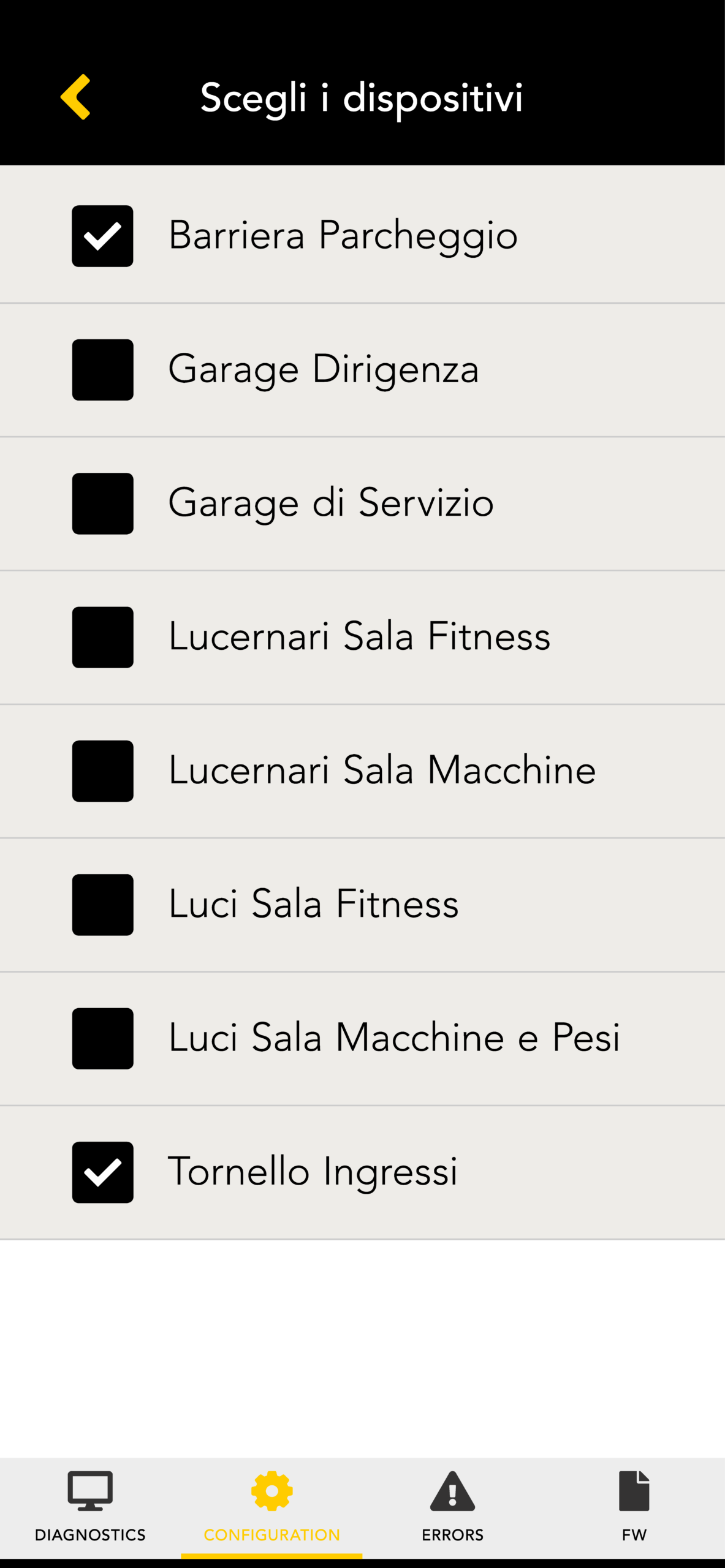Tap the Tornello Ingressi device name
The height and width of the screenshot is (1568, 725).
click(x=313, y=1171)
